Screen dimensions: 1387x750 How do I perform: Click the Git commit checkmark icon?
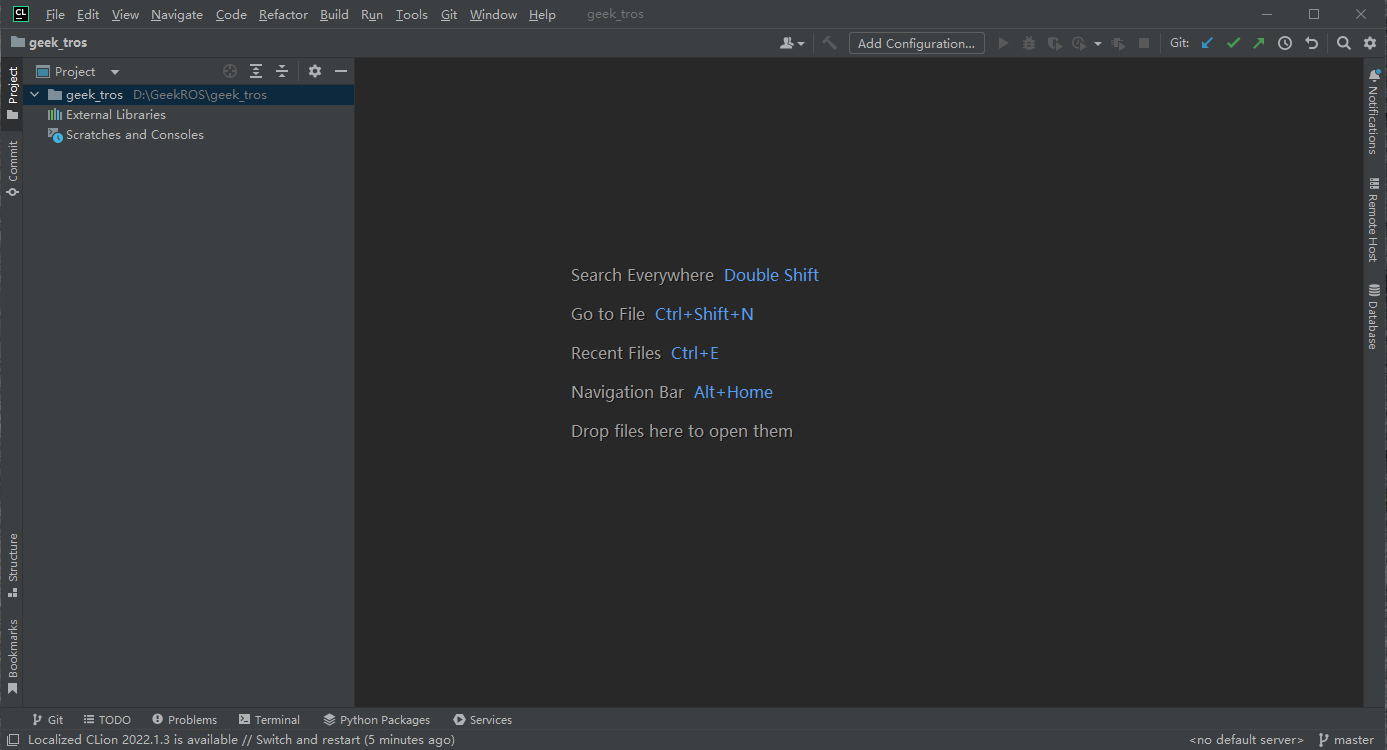(x=1233, y=43)
